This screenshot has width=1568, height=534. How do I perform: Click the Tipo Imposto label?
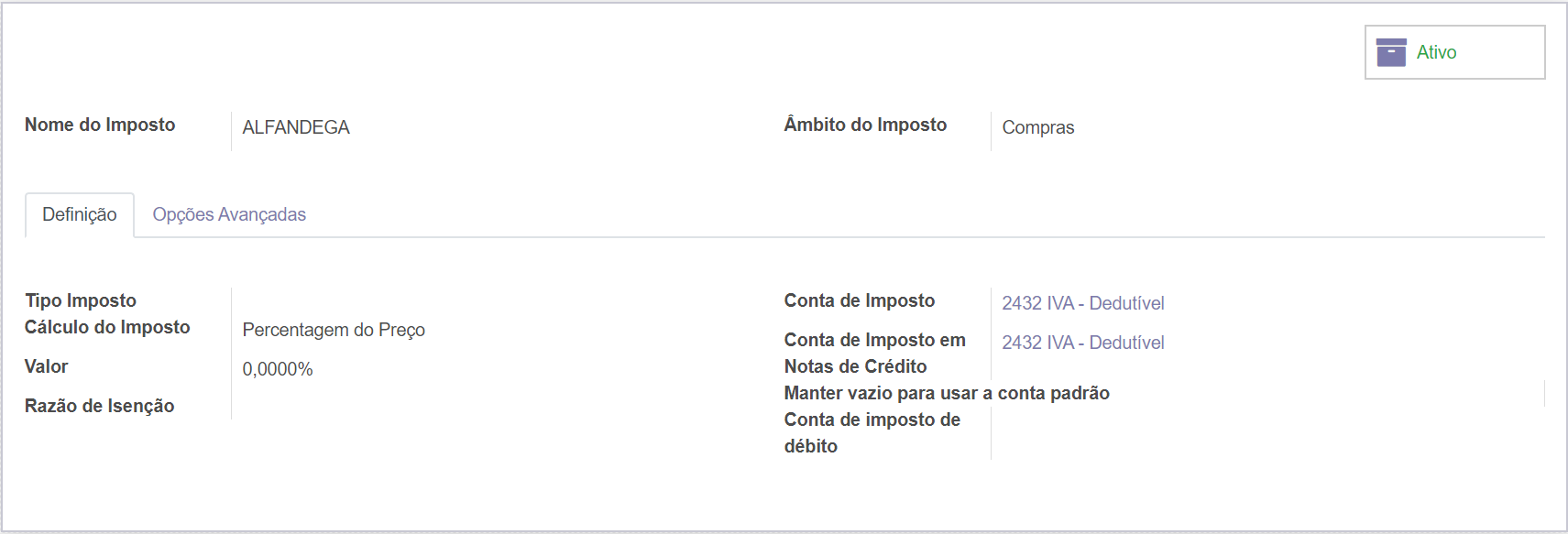point(81,300)
